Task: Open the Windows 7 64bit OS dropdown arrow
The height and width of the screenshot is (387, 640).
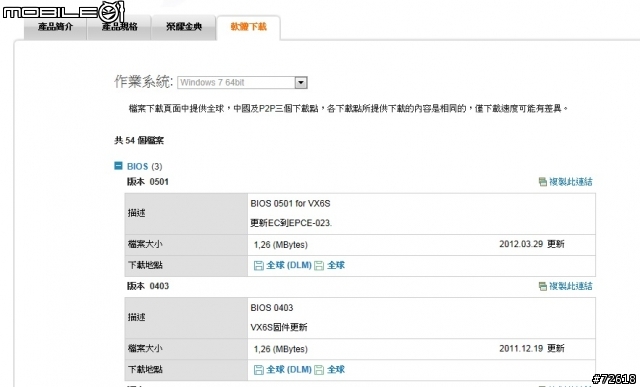Action: (301, 82)
